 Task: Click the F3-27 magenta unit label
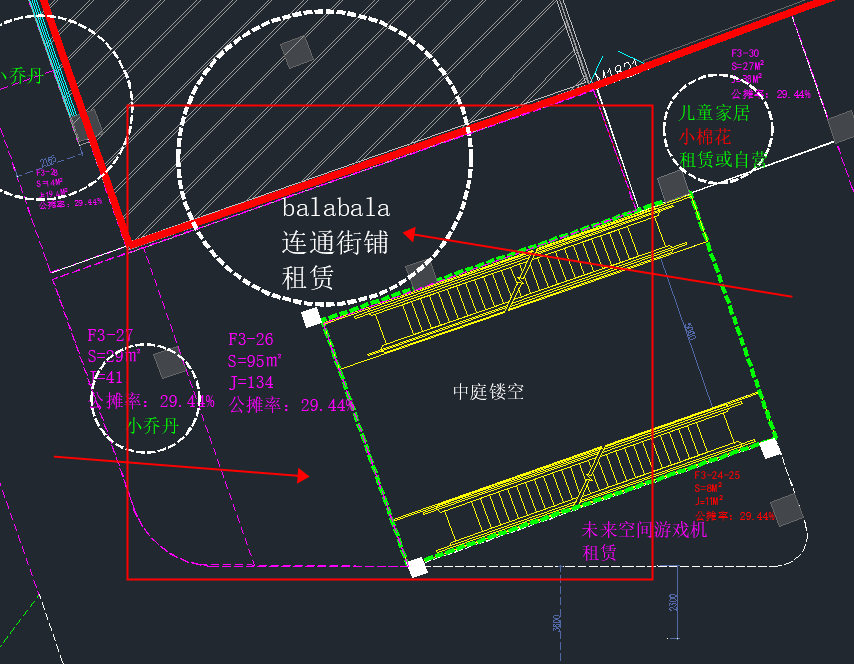pos(110,336)
